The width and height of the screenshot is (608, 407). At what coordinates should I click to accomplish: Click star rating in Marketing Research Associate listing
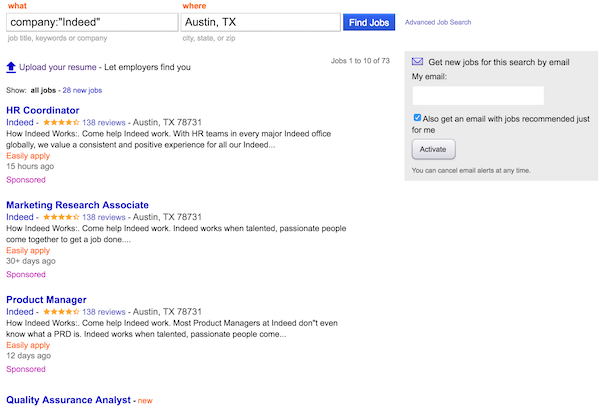(61, 217)
